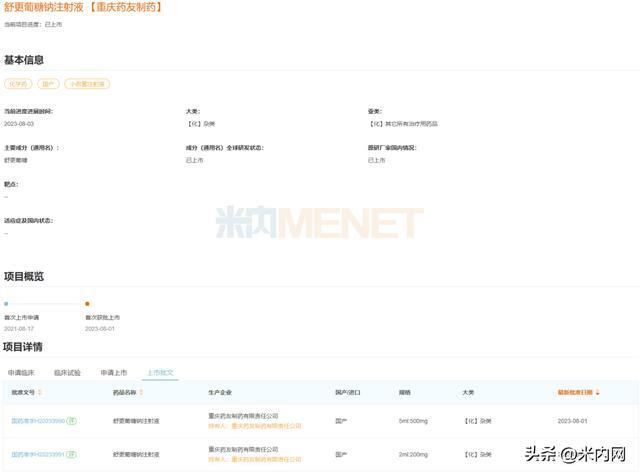Click manufacturer name in 2ml:200mg row
Viewport: 640px width, 476px height.
(x=243, y=449)
